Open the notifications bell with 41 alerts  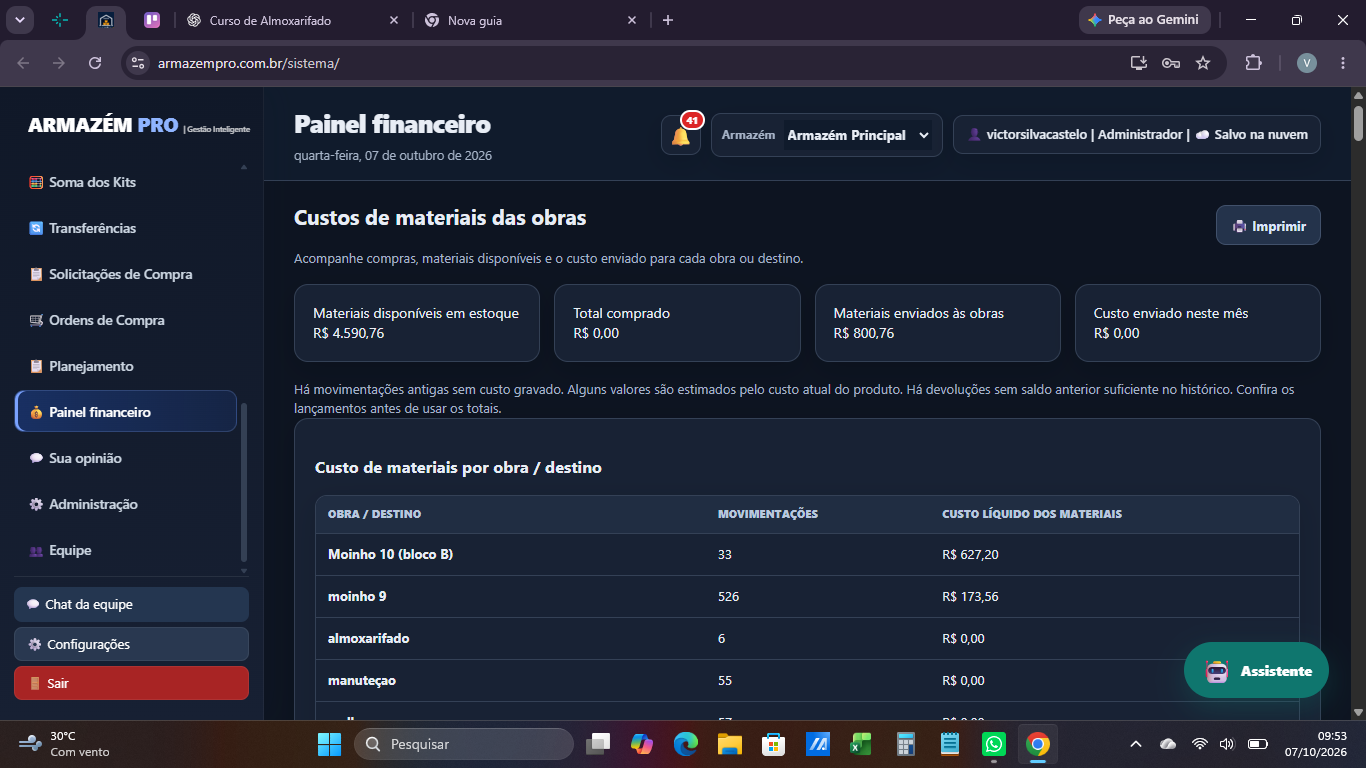[681, 135]
